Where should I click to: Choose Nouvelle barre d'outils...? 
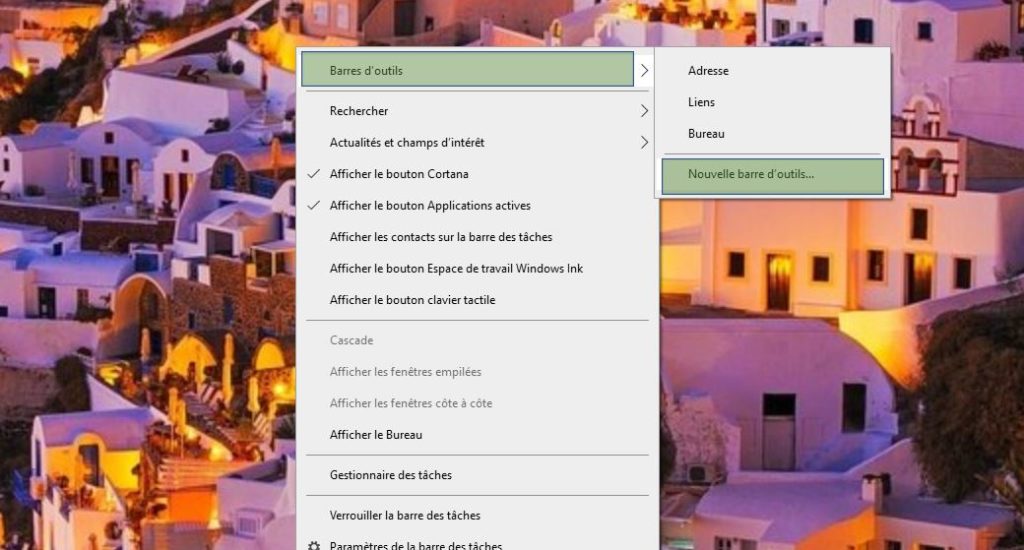(773, 176)
